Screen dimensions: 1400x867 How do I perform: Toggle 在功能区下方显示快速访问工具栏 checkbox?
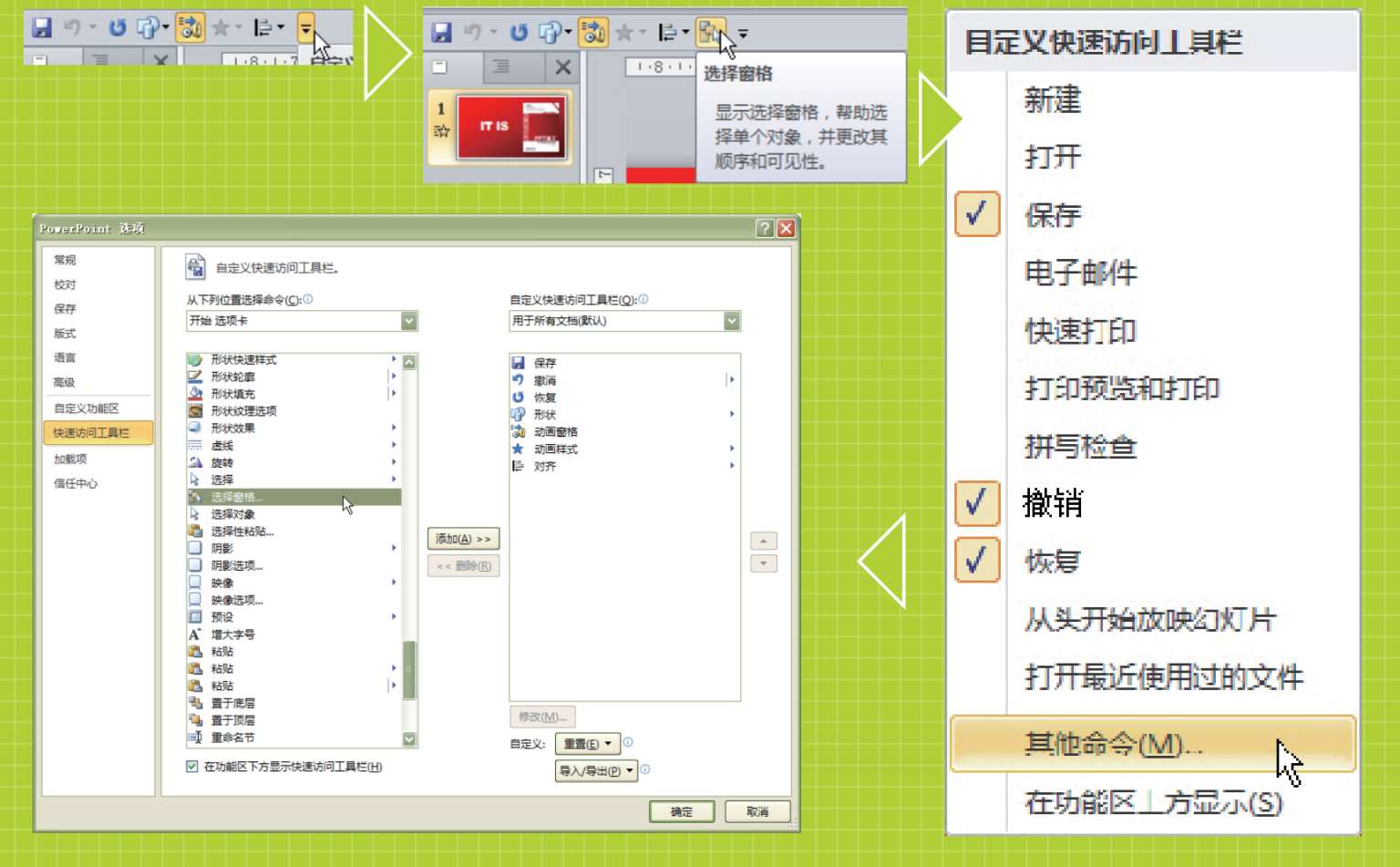click(191, 767)
